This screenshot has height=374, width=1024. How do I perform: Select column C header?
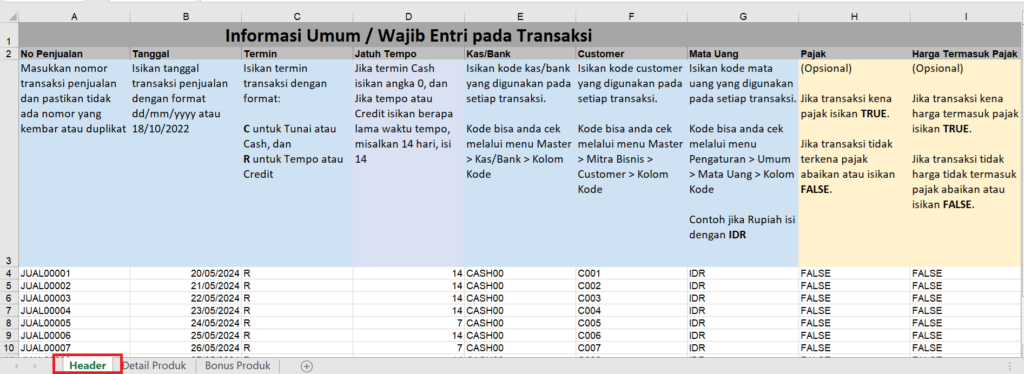coord(297,16)
